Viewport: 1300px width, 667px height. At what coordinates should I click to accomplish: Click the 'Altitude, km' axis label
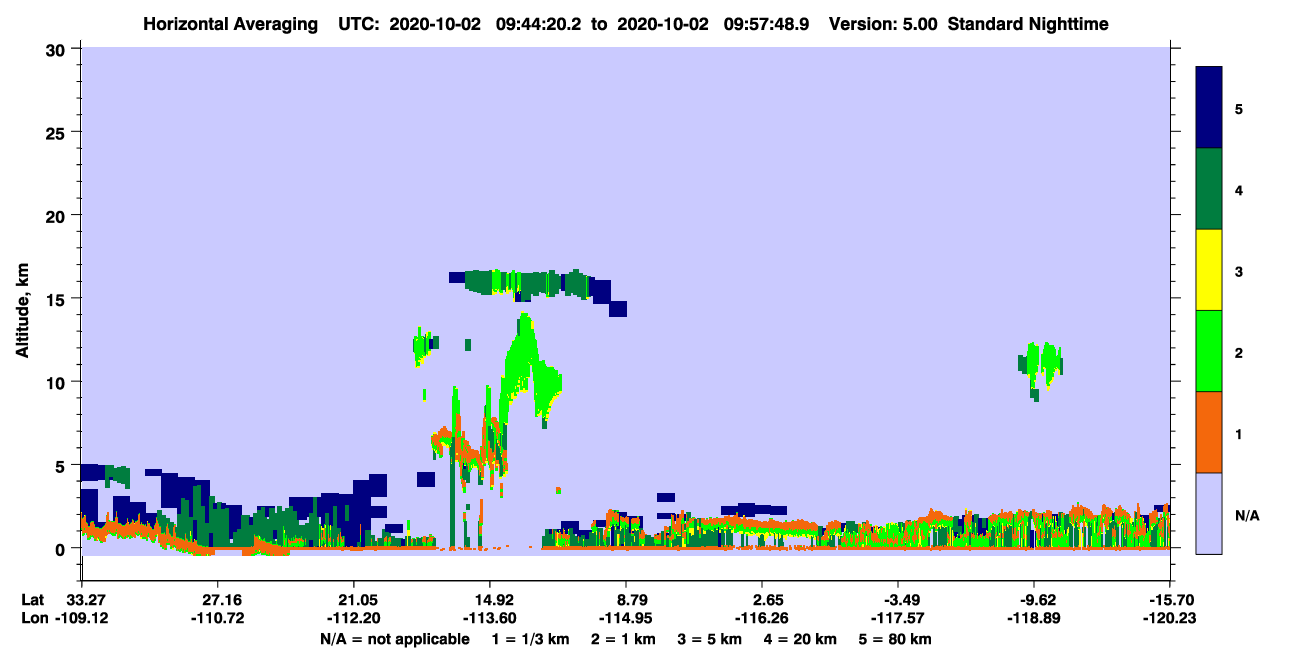point(21,313)
